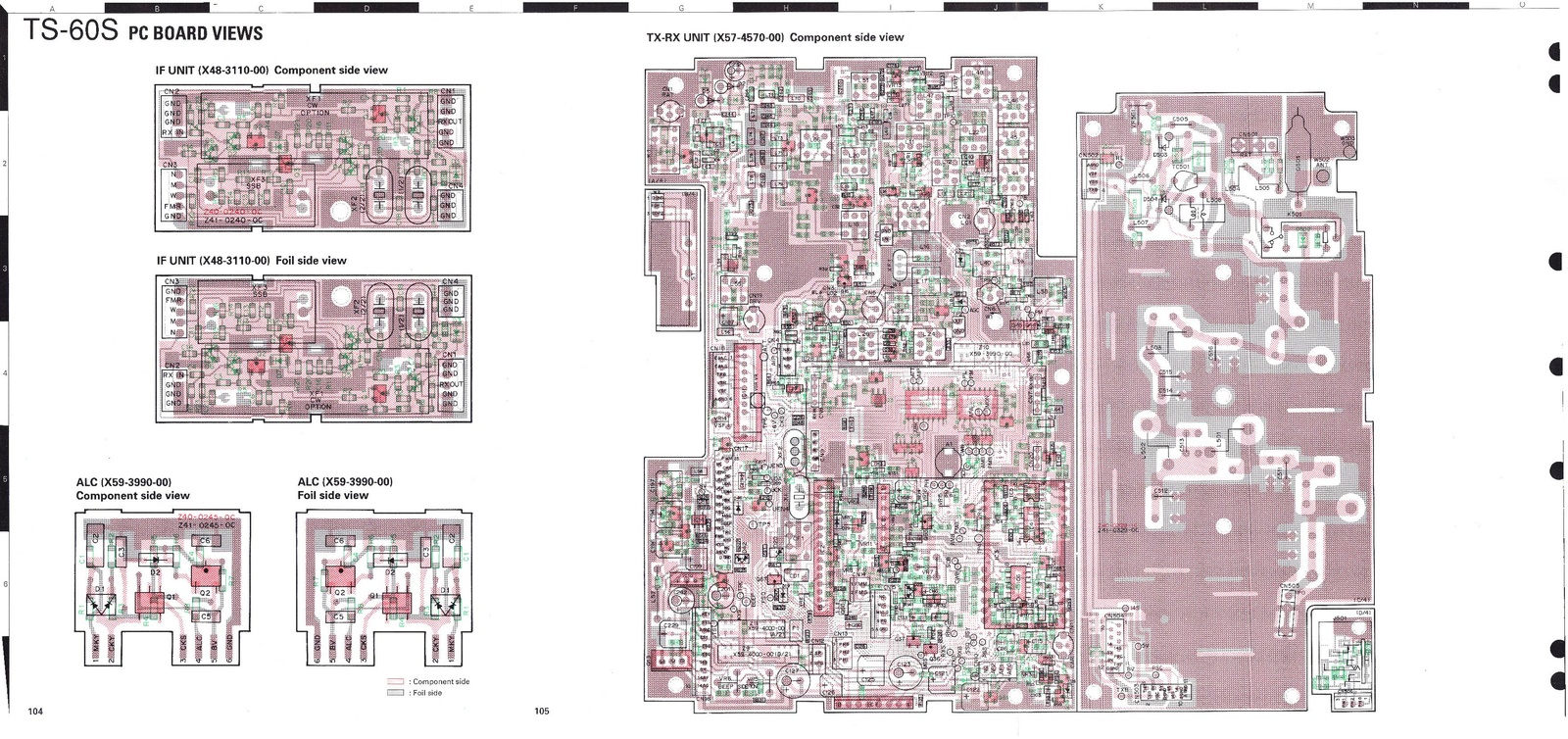This screenshot has height=739, width=1568.
Task: Click the IF UNIT Foil side view heading
Action: click(251, 261)
